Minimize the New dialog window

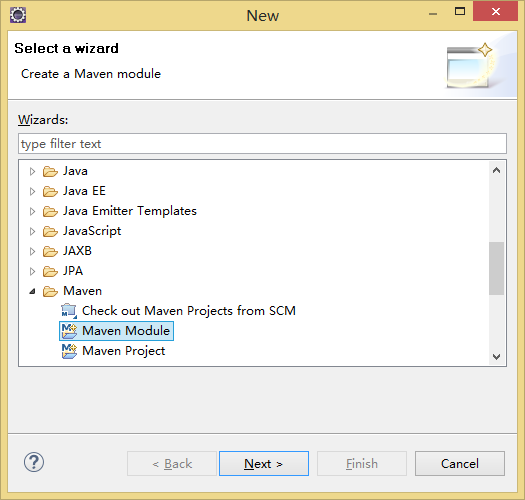pos(433,13)
